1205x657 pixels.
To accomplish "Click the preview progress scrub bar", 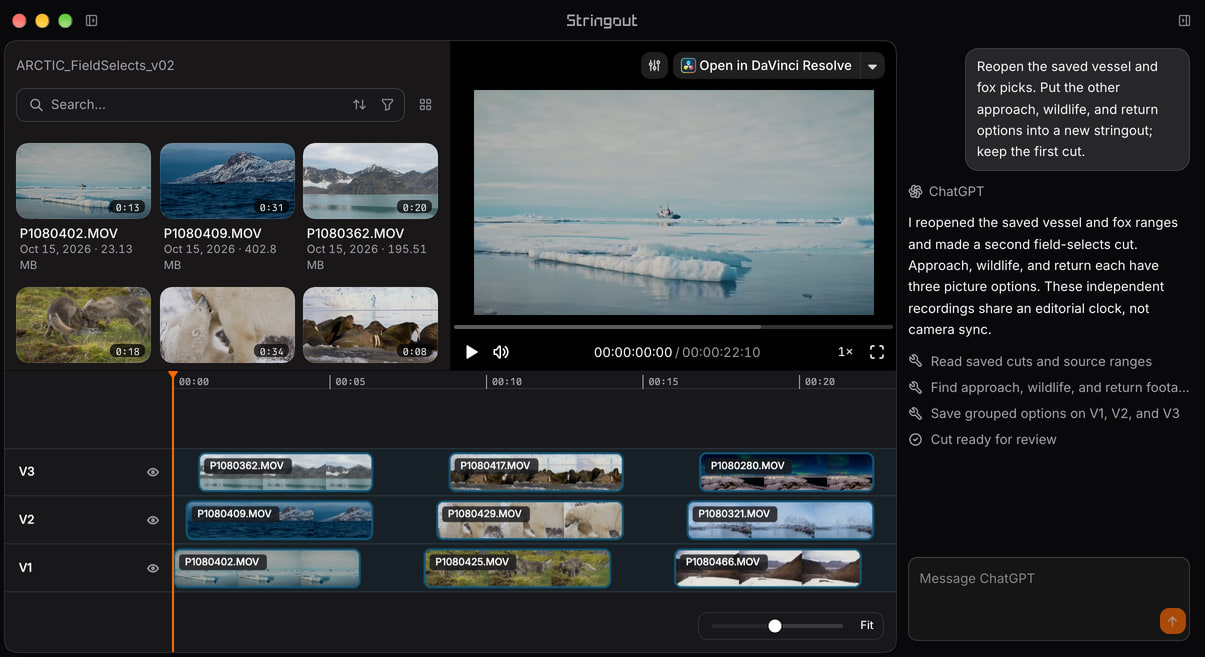I will [673, 326].
